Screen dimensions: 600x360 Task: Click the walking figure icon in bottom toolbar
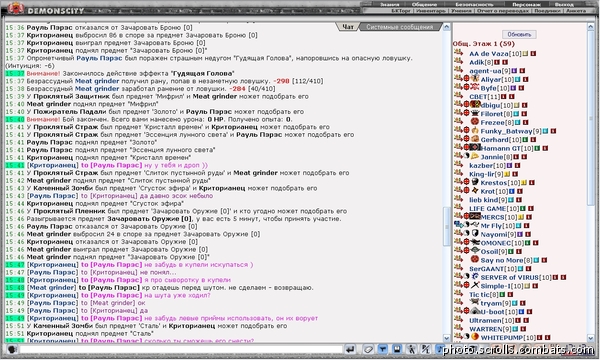tap(411, 349)
